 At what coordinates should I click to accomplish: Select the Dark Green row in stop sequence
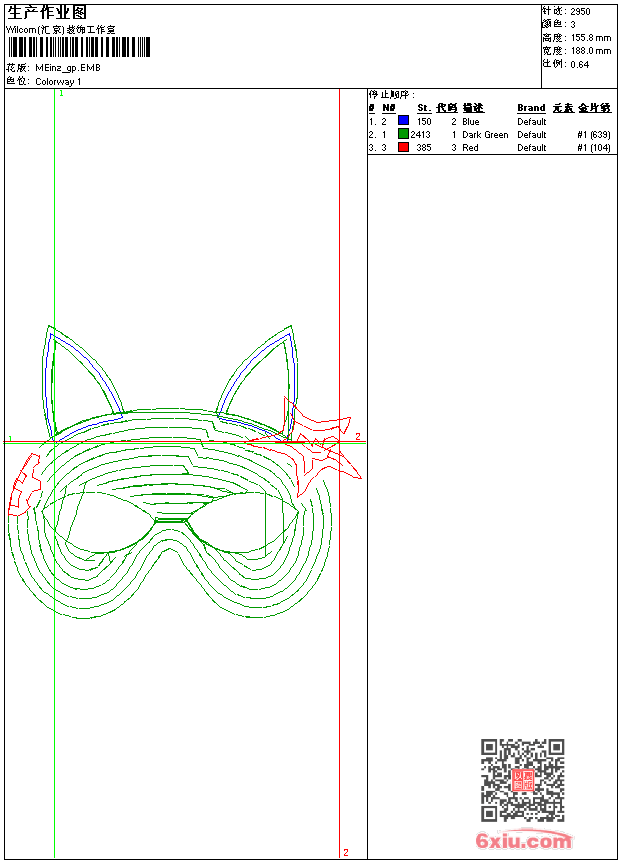(485, 134)
